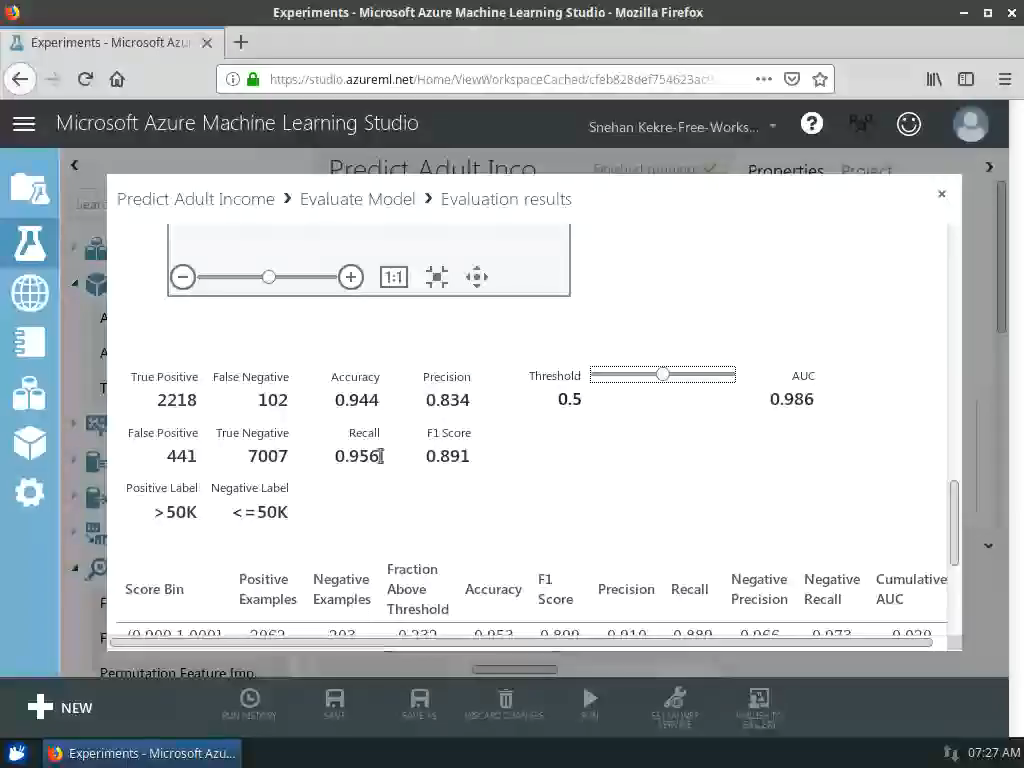The width and height of the screenshot is (1024, 768).
Task: Open the Experiments flask sidebar icon
Action: click(x=29, y=243)
